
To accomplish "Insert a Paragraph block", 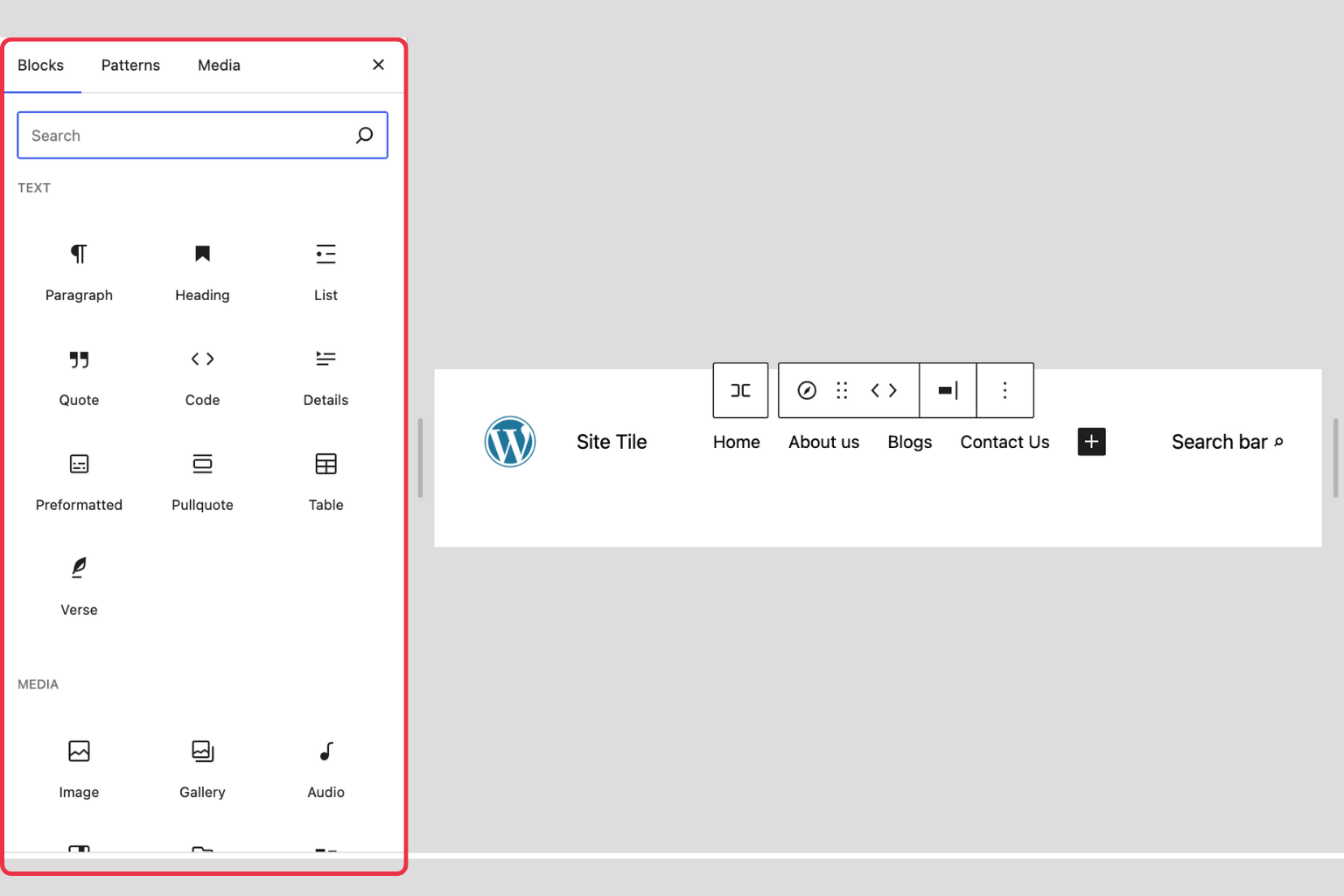I will click(x=79, y=271).
